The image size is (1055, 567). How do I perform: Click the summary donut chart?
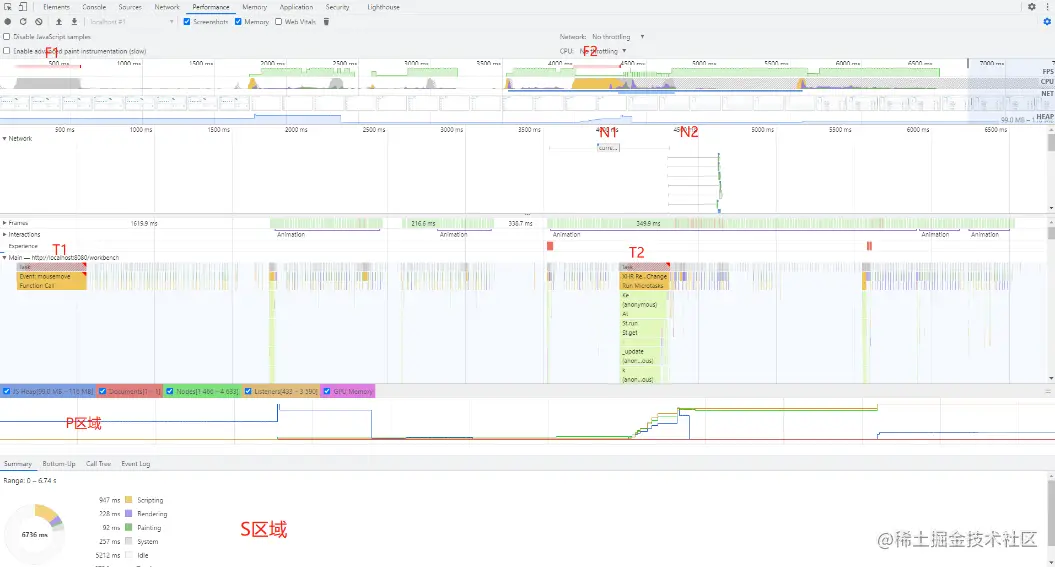point(34,534)
